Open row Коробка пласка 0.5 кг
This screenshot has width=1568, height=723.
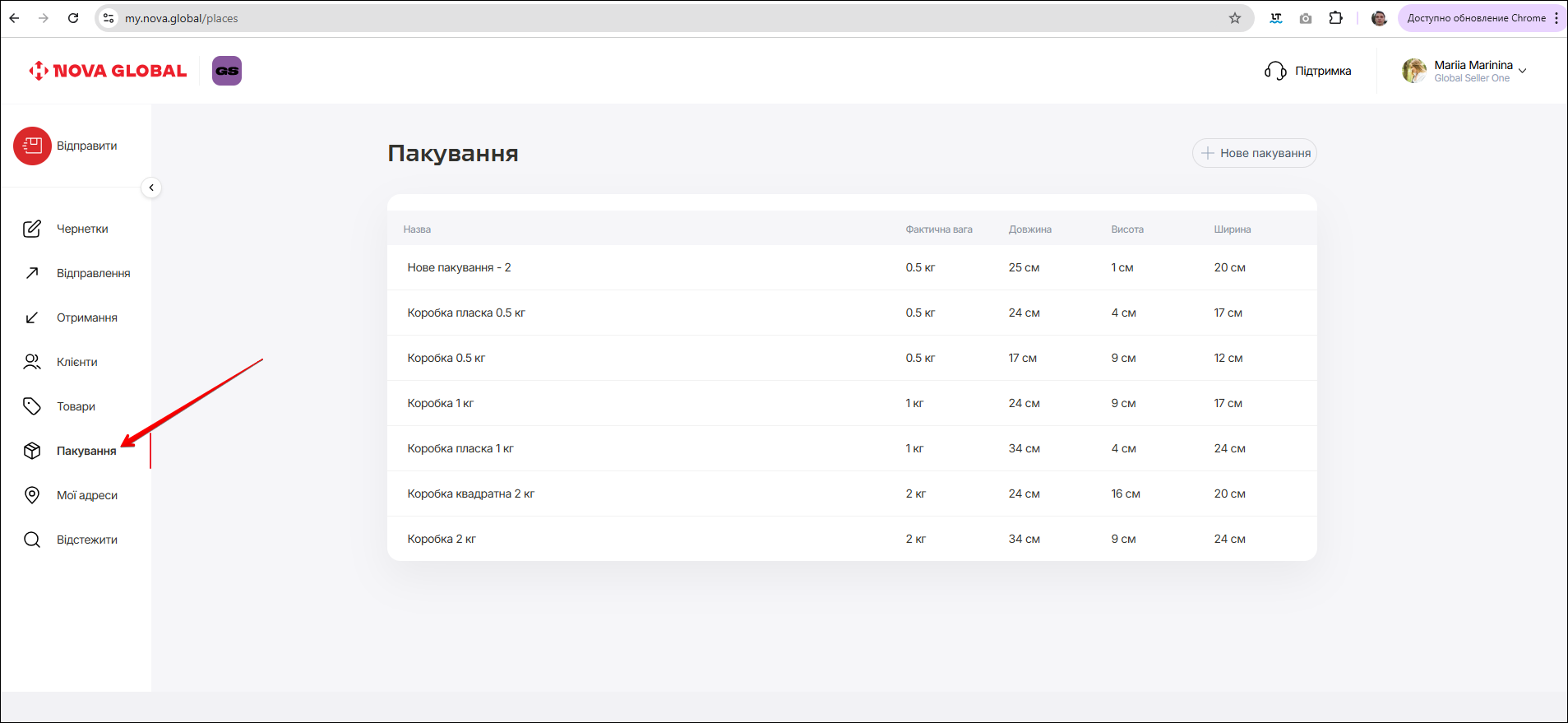pyautogui.click(x=466, y=313)
